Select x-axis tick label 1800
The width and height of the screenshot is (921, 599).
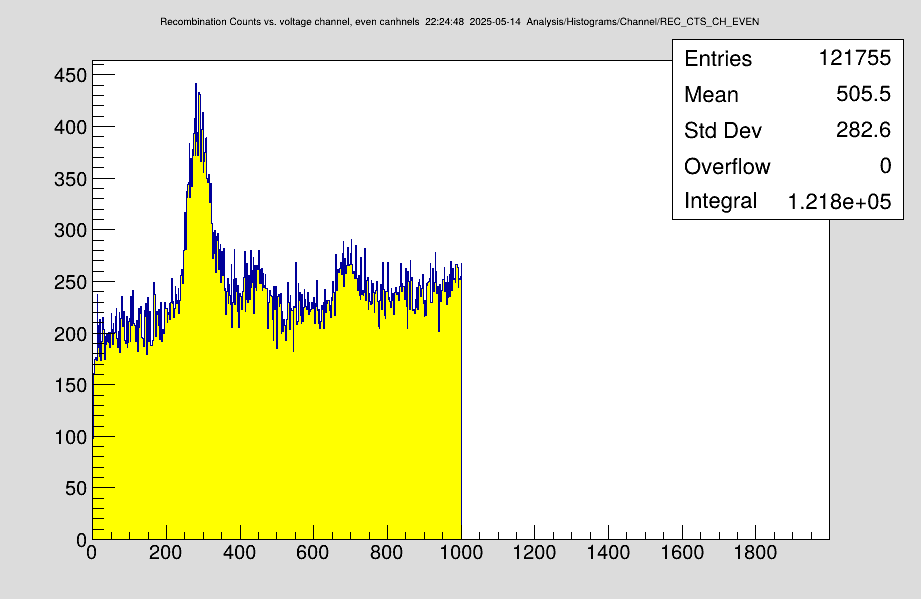756,552
